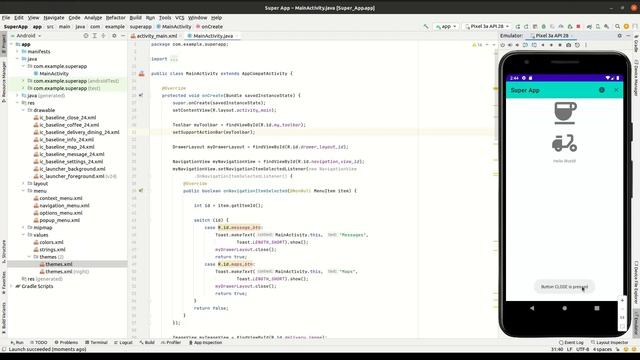The image size is (640, 360).
Task: Open the TODO tool window
Action: (39, 342)
